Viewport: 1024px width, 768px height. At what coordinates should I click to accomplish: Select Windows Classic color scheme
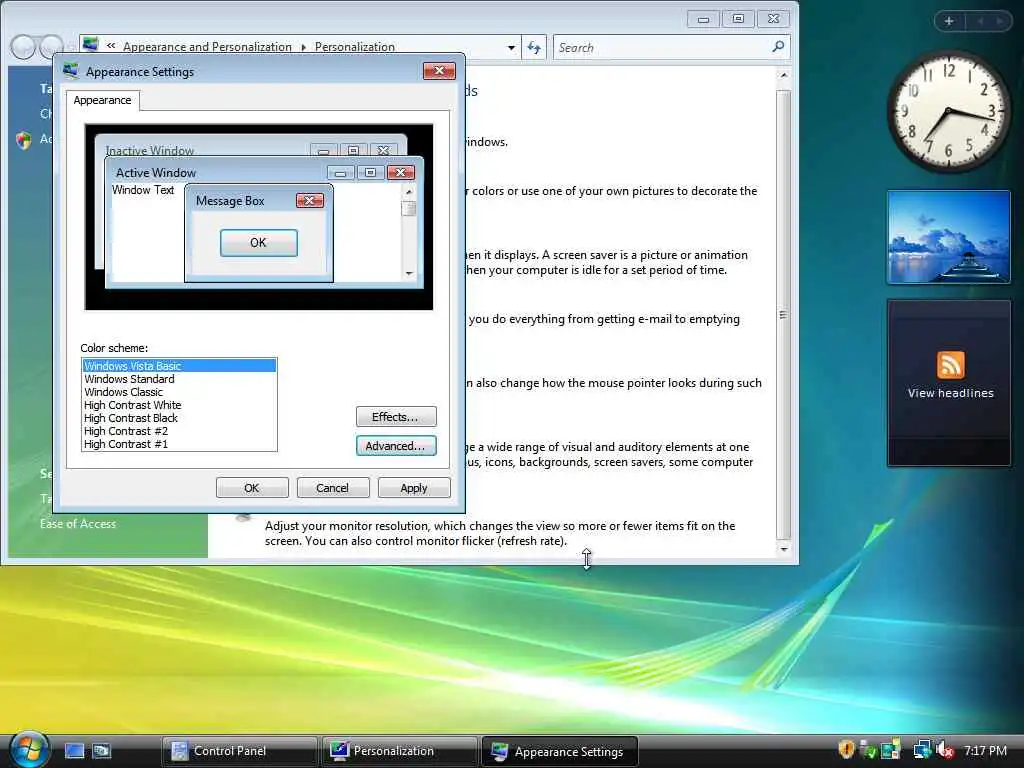(x=179, y=392)
